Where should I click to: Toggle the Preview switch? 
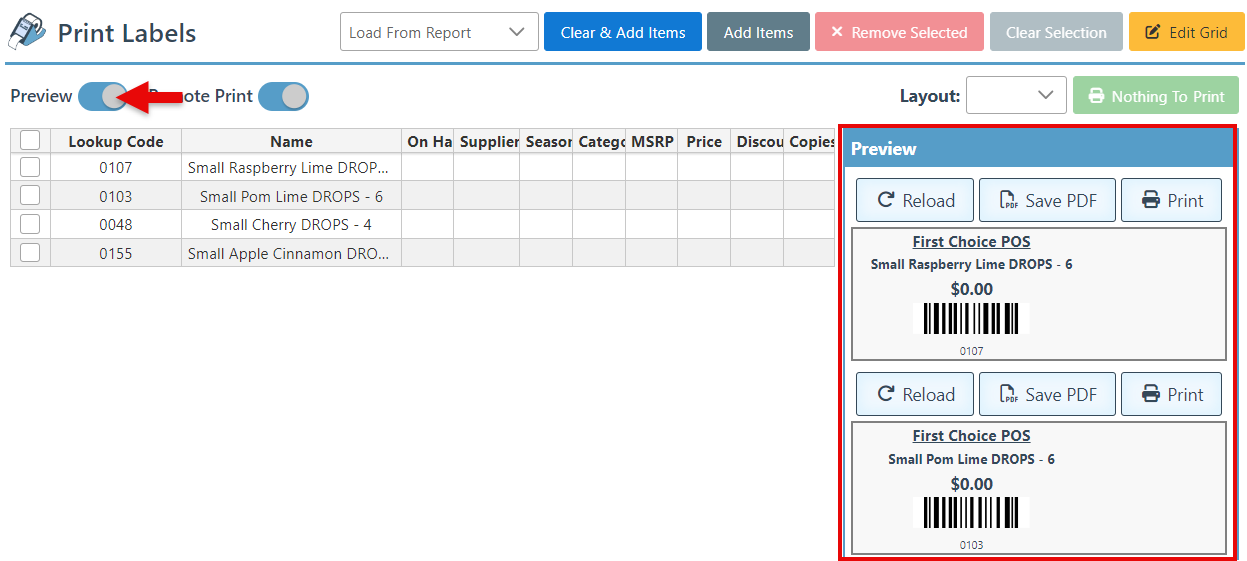(x=102, y=96)
